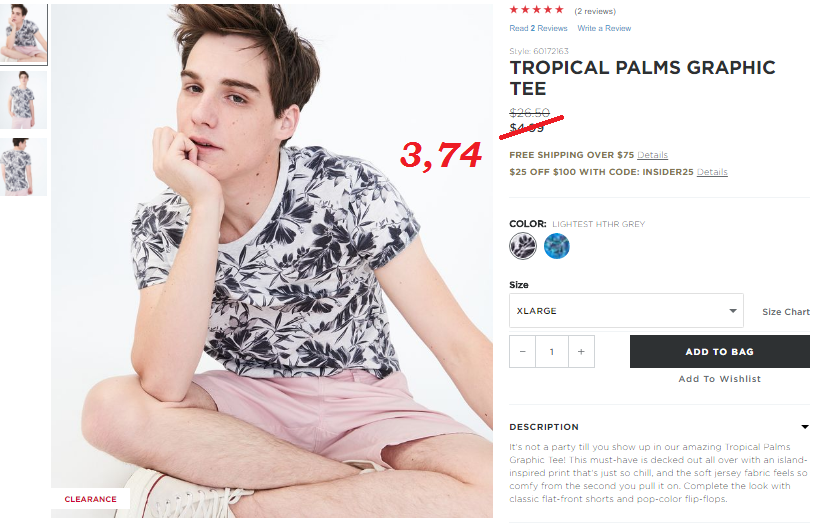814x528 pixels.
Task: Open the XLARGE size dropdown
Action: click(x=626, y=310)
